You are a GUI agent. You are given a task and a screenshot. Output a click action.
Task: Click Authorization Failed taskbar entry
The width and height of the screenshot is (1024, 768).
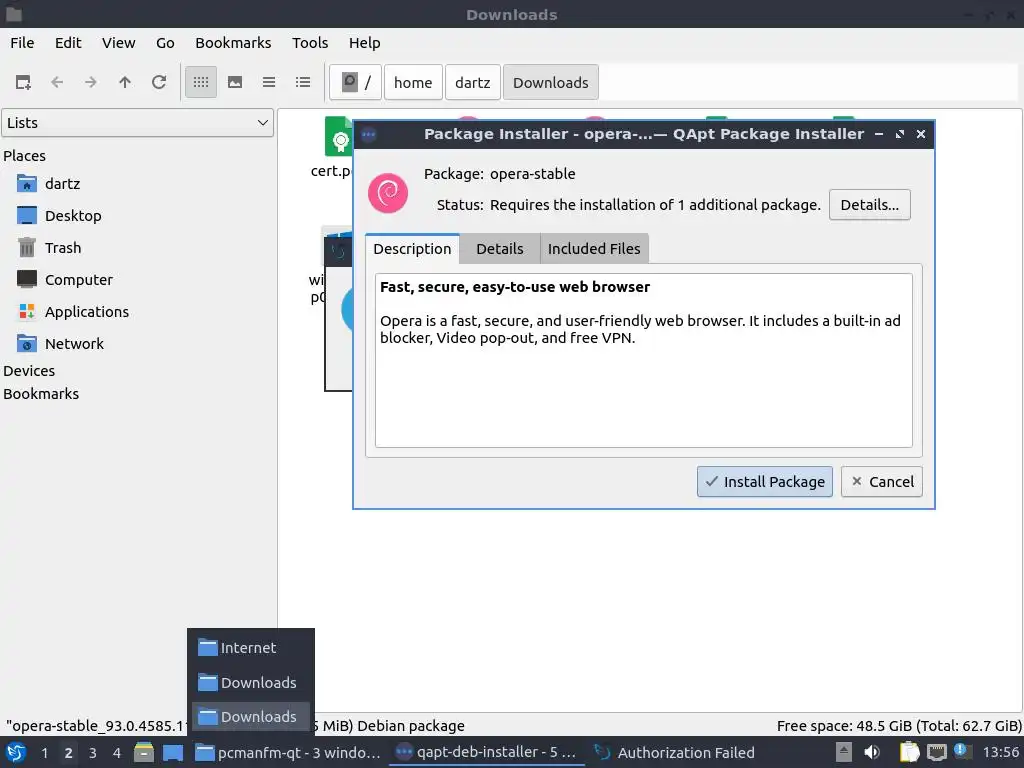click(675, 753)
